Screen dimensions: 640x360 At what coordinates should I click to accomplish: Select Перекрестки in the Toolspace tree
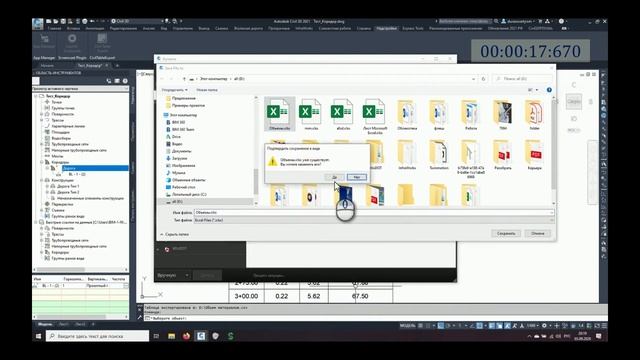(62, 204)
